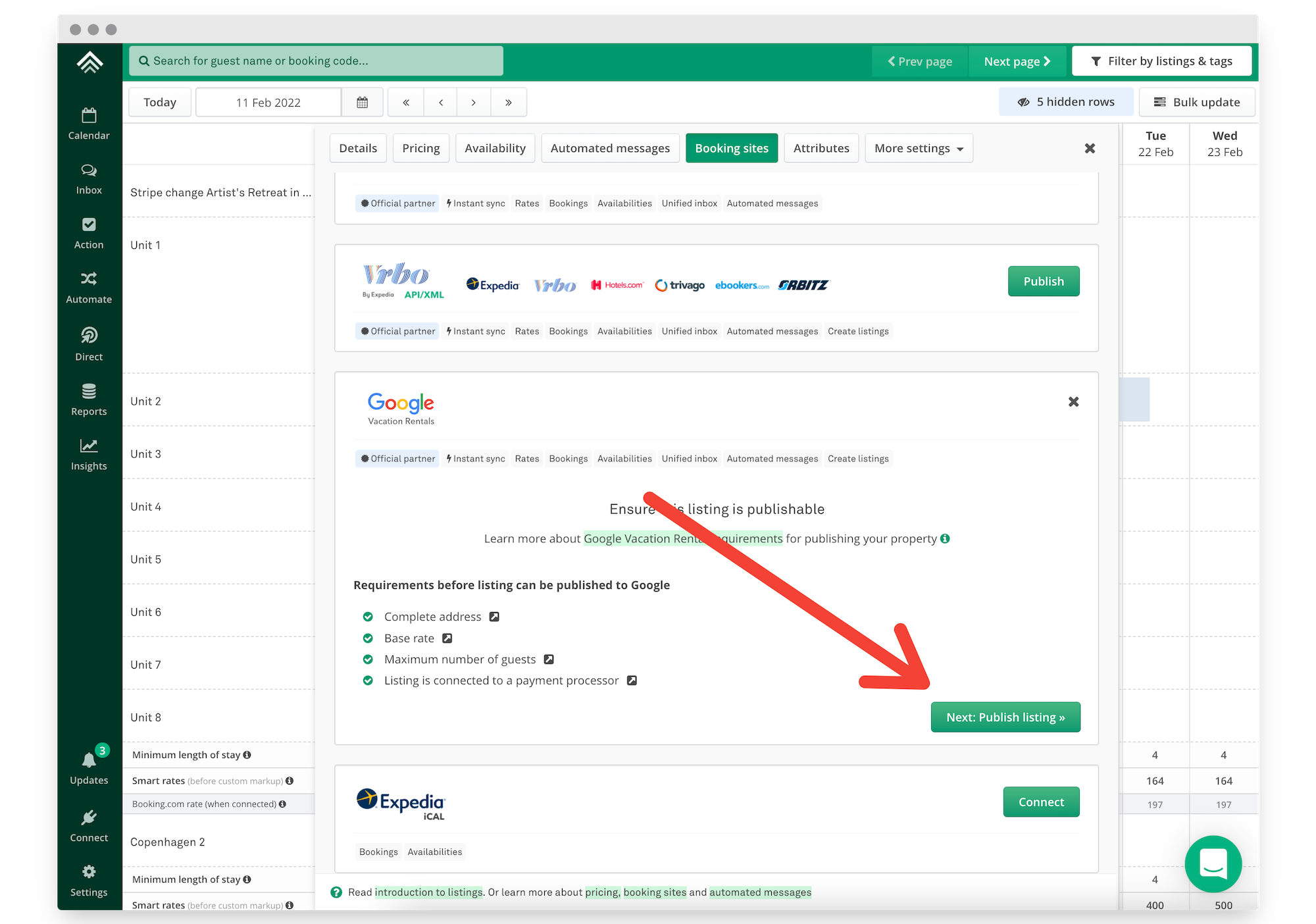Open Reports from the sidebar
1316x924 pixels.
[89, 399]
